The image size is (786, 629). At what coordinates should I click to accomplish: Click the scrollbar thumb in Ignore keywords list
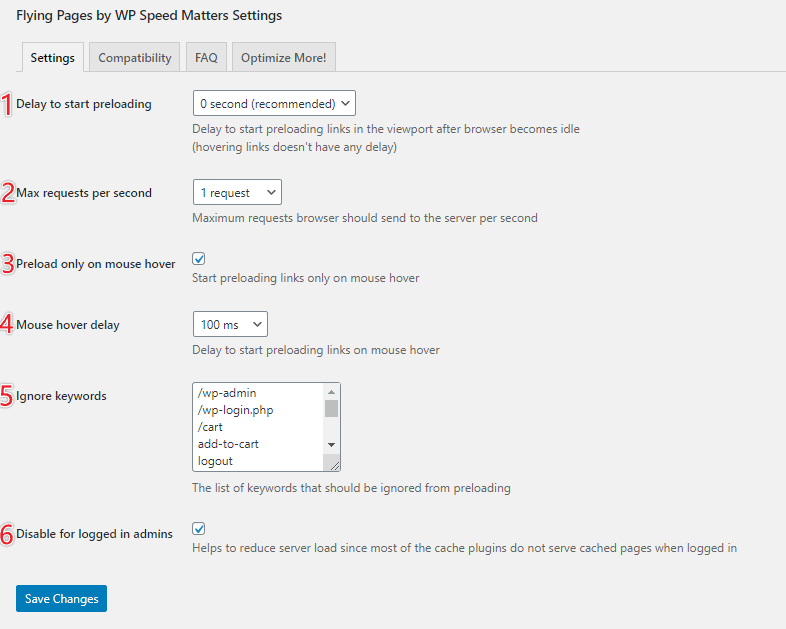332,408
